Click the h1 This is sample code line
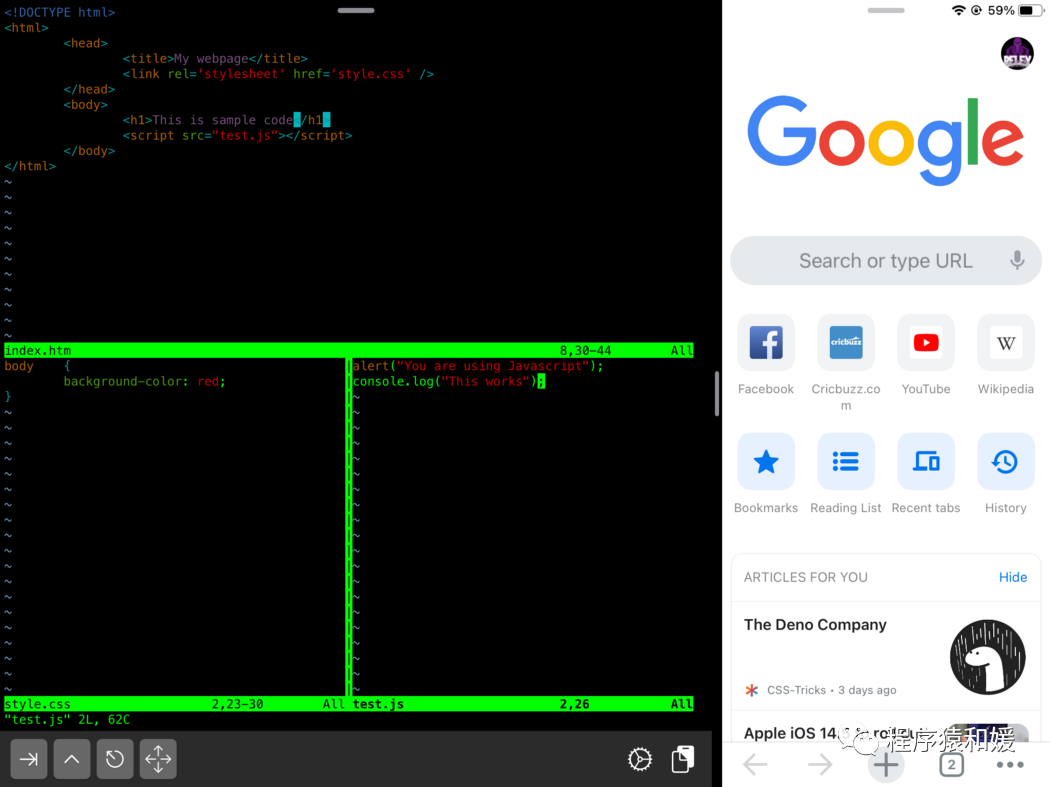 226,120
